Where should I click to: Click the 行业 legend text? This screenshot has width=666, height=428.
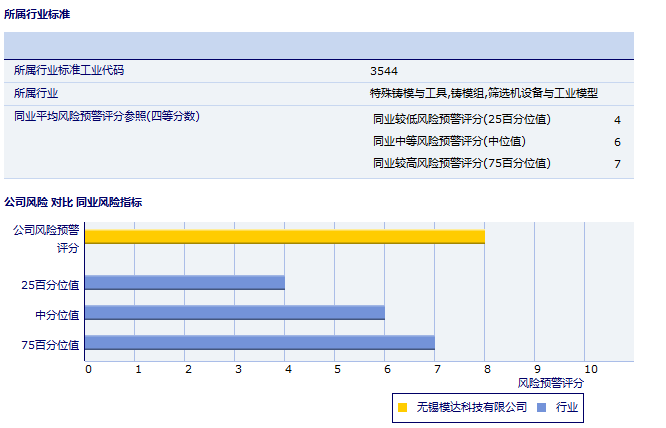point(567,408)
